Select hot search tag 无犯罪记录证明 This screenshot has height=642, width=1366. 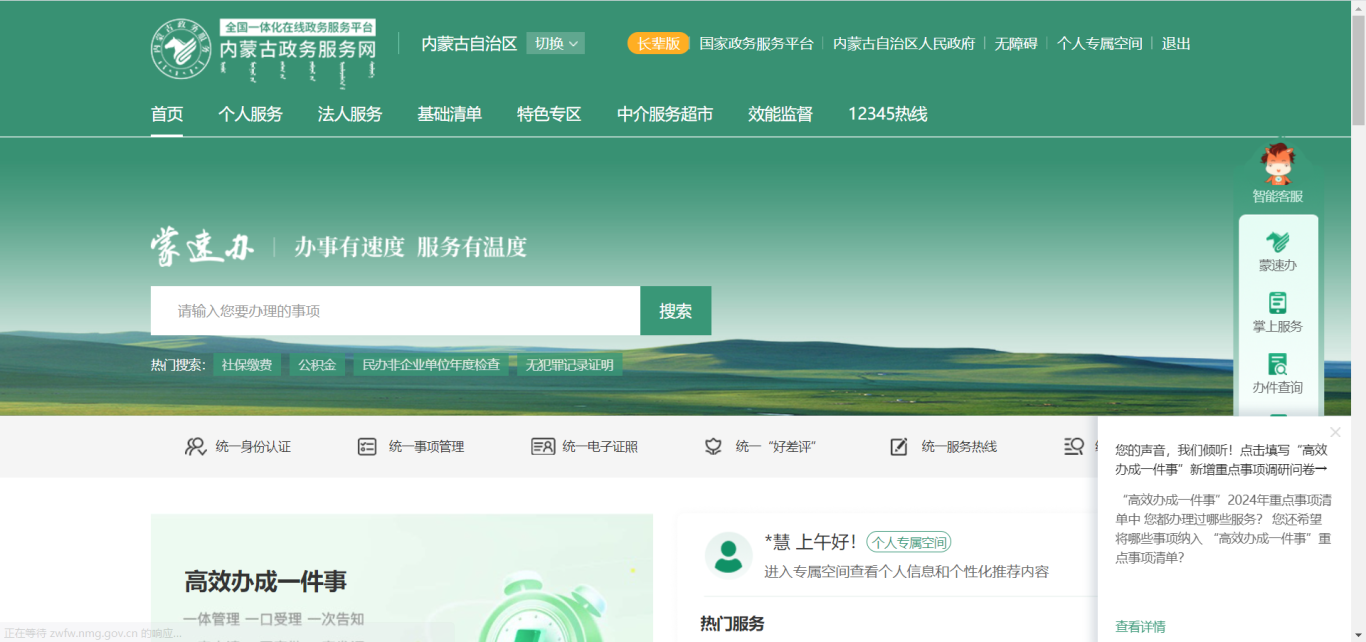[x=570, y=365]
